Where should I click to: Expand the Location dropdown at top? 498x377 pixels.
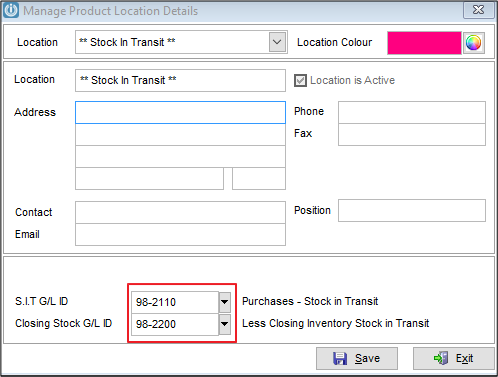tap(277, 42)
